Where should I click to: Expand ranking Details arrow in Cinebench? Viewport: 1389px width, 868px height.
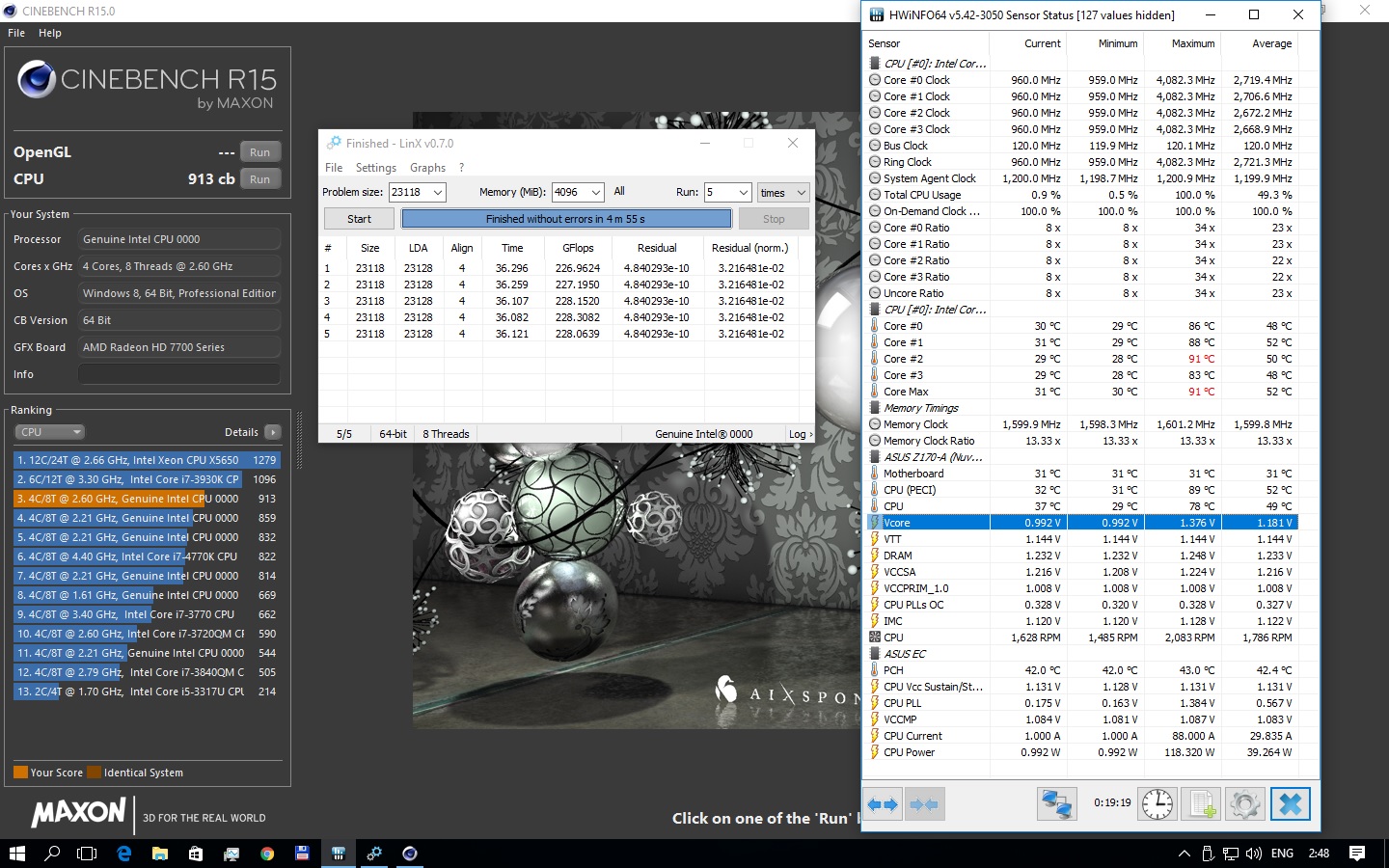(273, 432)
